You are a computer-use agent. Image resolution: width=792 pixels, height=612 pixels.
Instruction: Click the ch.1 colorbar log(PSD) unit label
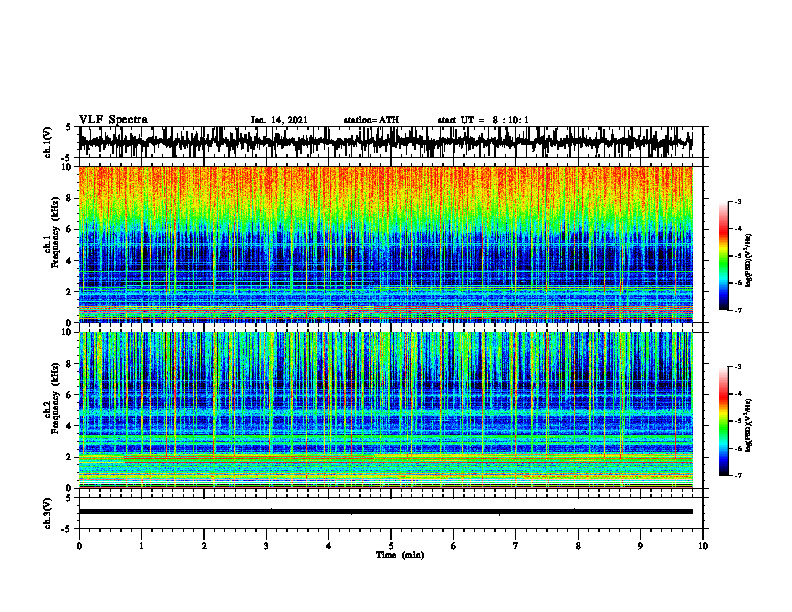point(749,261)
